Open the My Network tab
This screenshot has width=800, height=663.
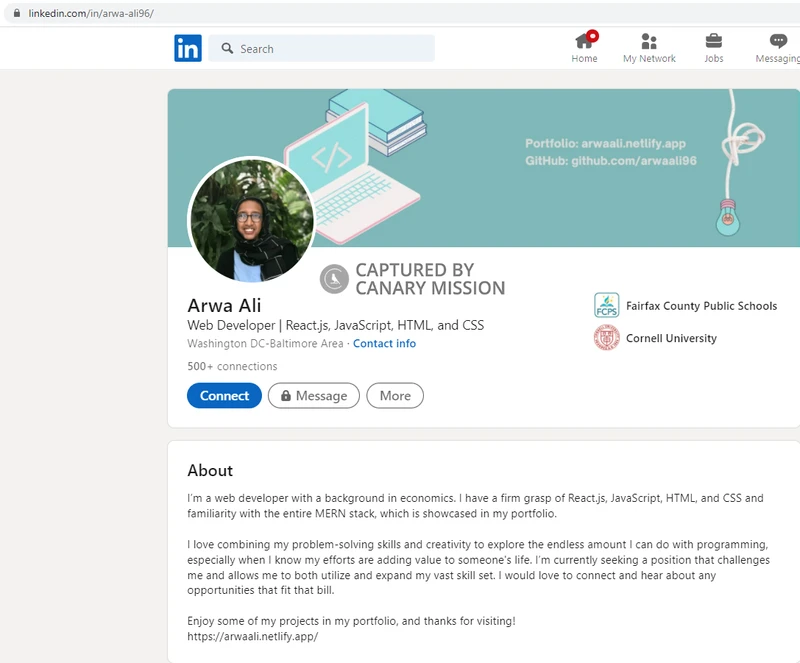[x=649, y=48]
